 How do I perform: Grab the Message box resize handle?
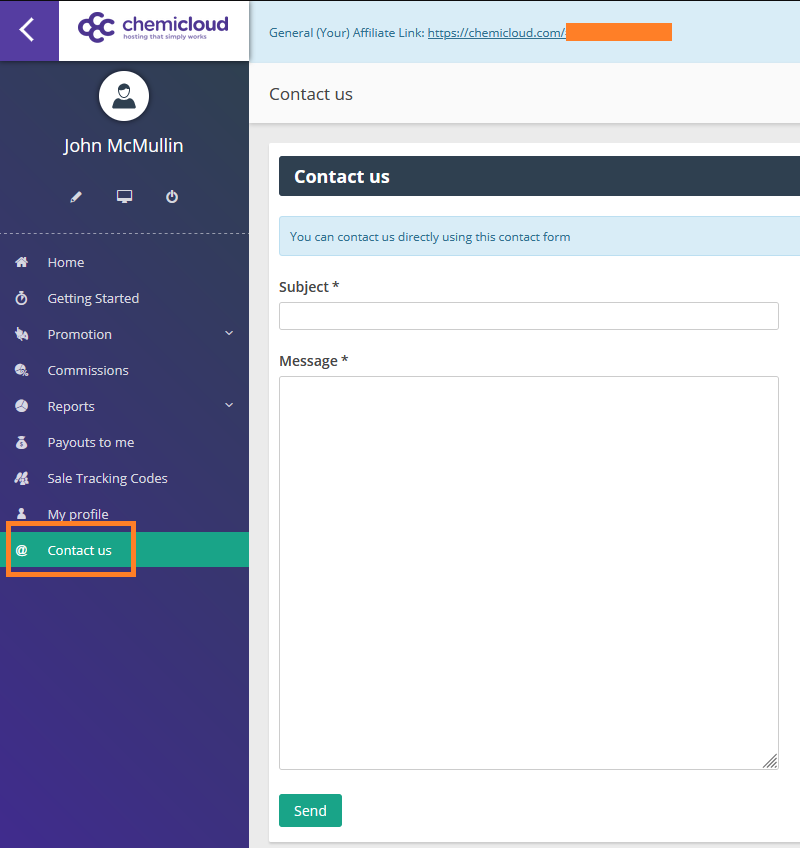click(x=770, y=761)
